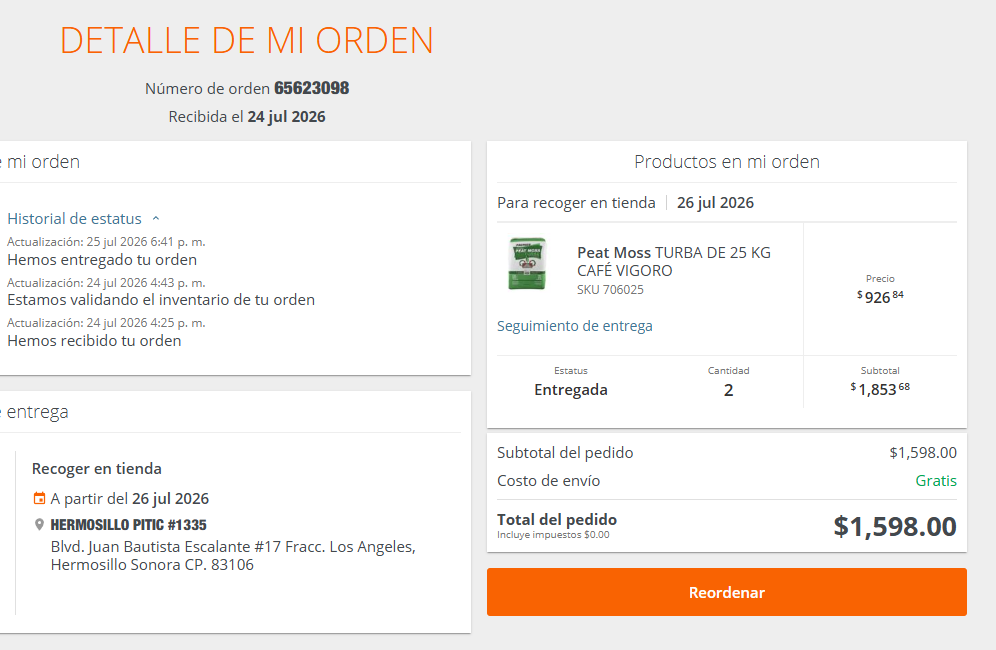Click order number 65623098
Image resolution: width=996 pixels, height=650 pixels.
pyautogui.click(x=311, y=88)
